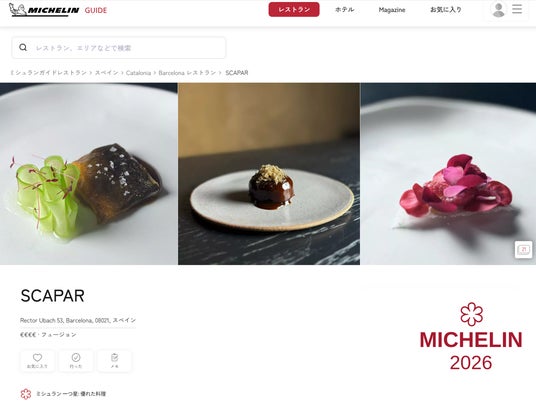536x406 pixels.
Task: View the chocolate bonbon dish photo
Action: (269, 174)
